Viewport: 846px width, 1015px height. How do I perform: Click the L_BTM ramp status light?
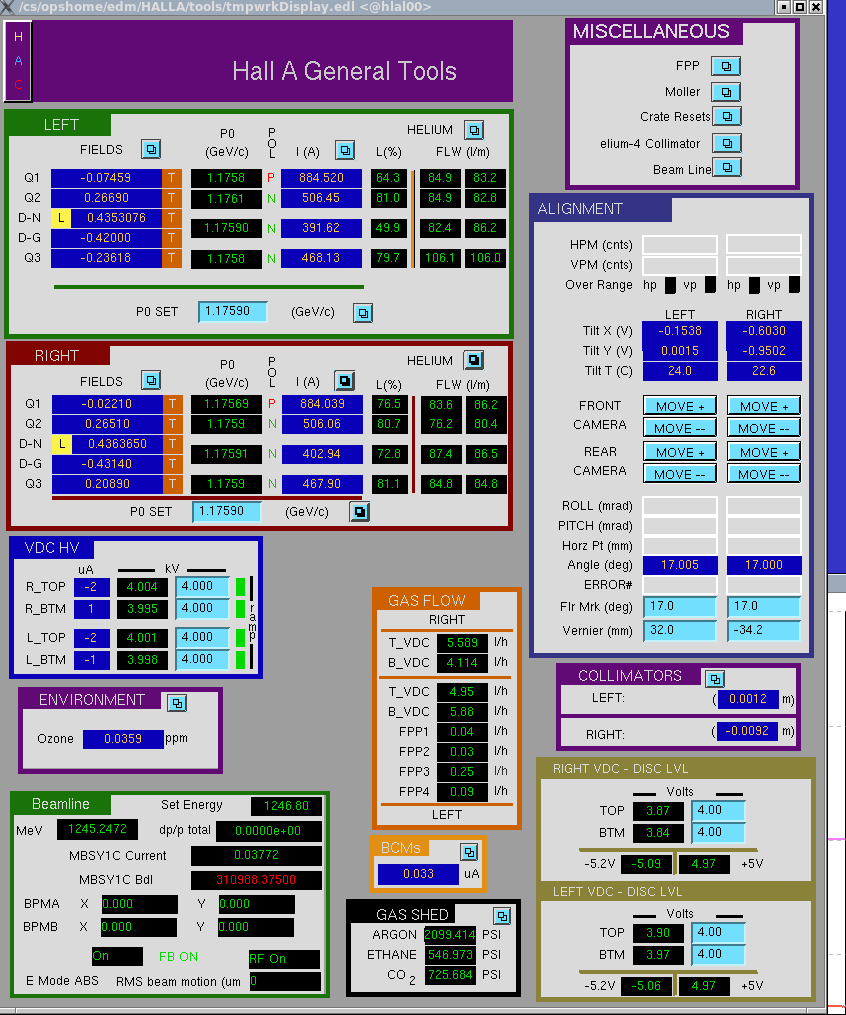click(241, 660)
